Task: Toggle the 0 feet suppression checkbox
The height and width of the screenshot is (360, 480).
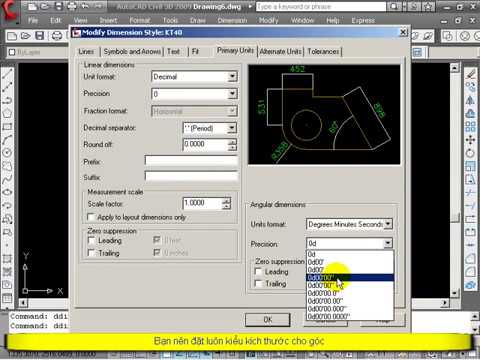Action: pyautogui.click(x=157, y=240)
